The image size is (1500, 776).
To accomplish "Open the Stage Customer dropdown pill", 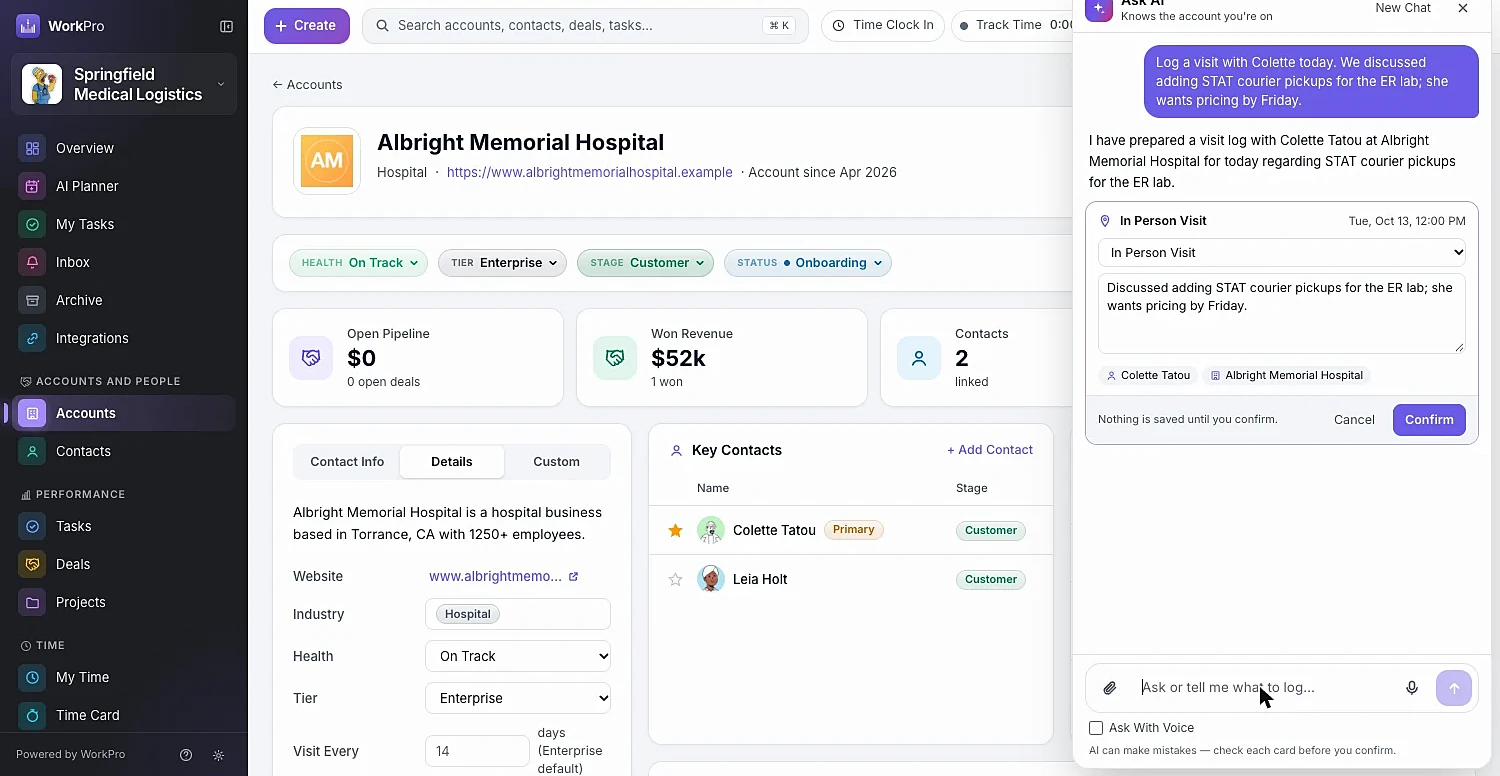I will pyautogui.click(x=645, y=263).
